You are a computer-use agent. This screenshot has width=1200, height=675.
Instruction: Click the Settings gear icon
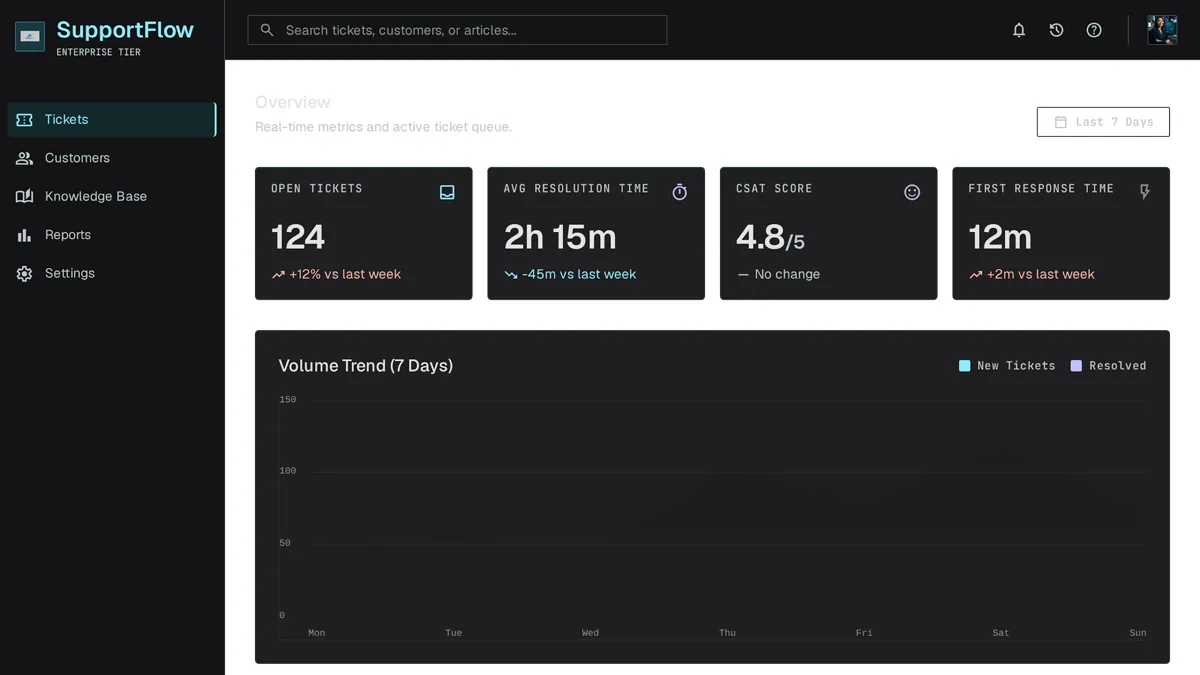coord(24,273)
